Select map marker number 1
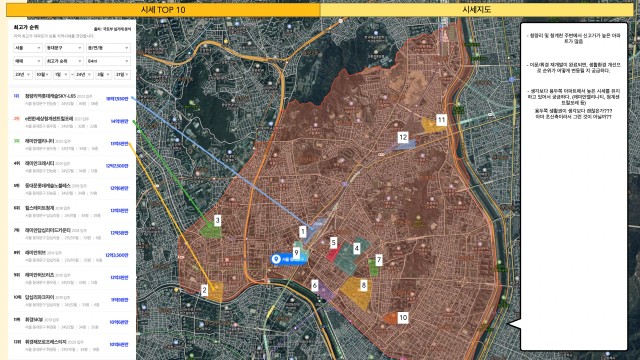640x360 pixels. (x=302, y=232)
